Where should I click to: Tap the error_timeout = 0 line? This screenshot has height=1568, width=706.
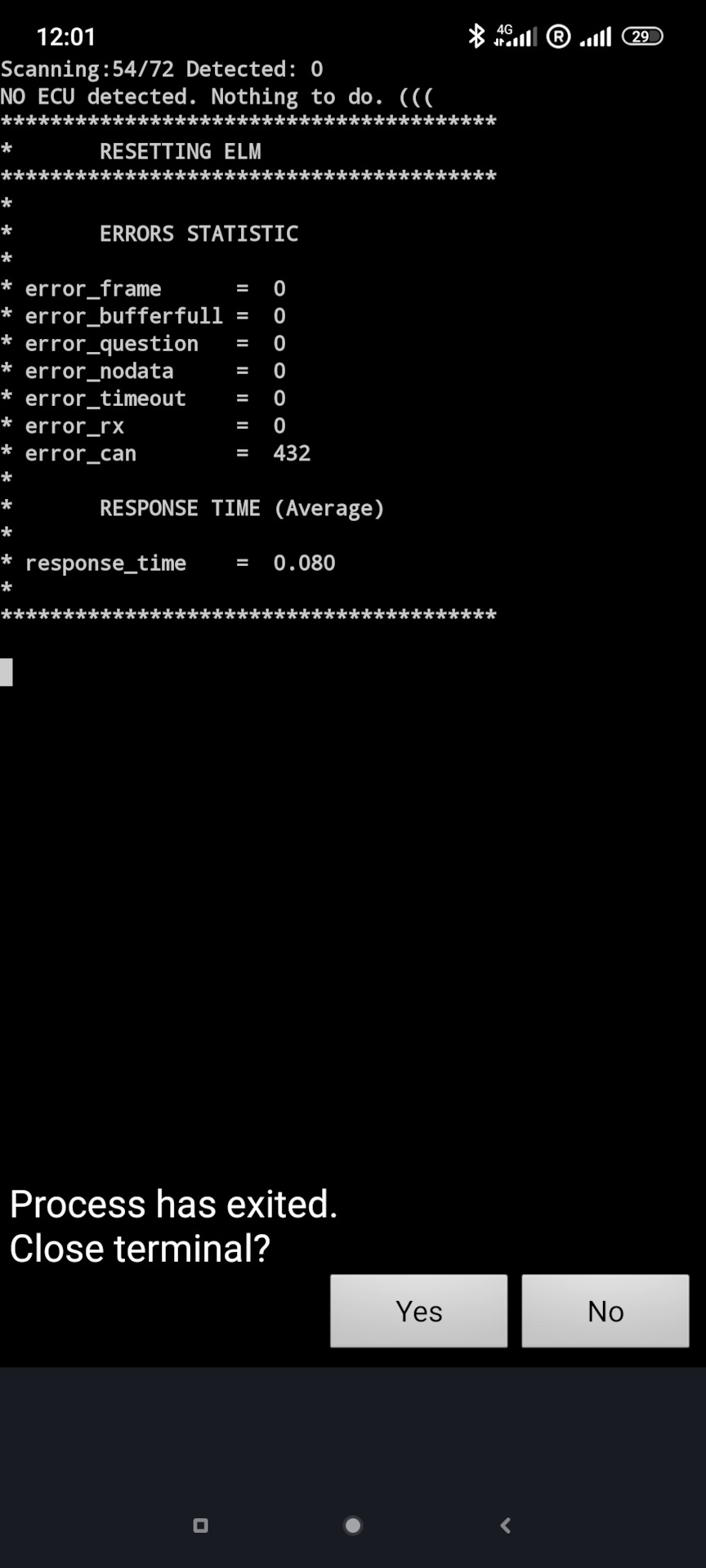click(x=143, y=399)
